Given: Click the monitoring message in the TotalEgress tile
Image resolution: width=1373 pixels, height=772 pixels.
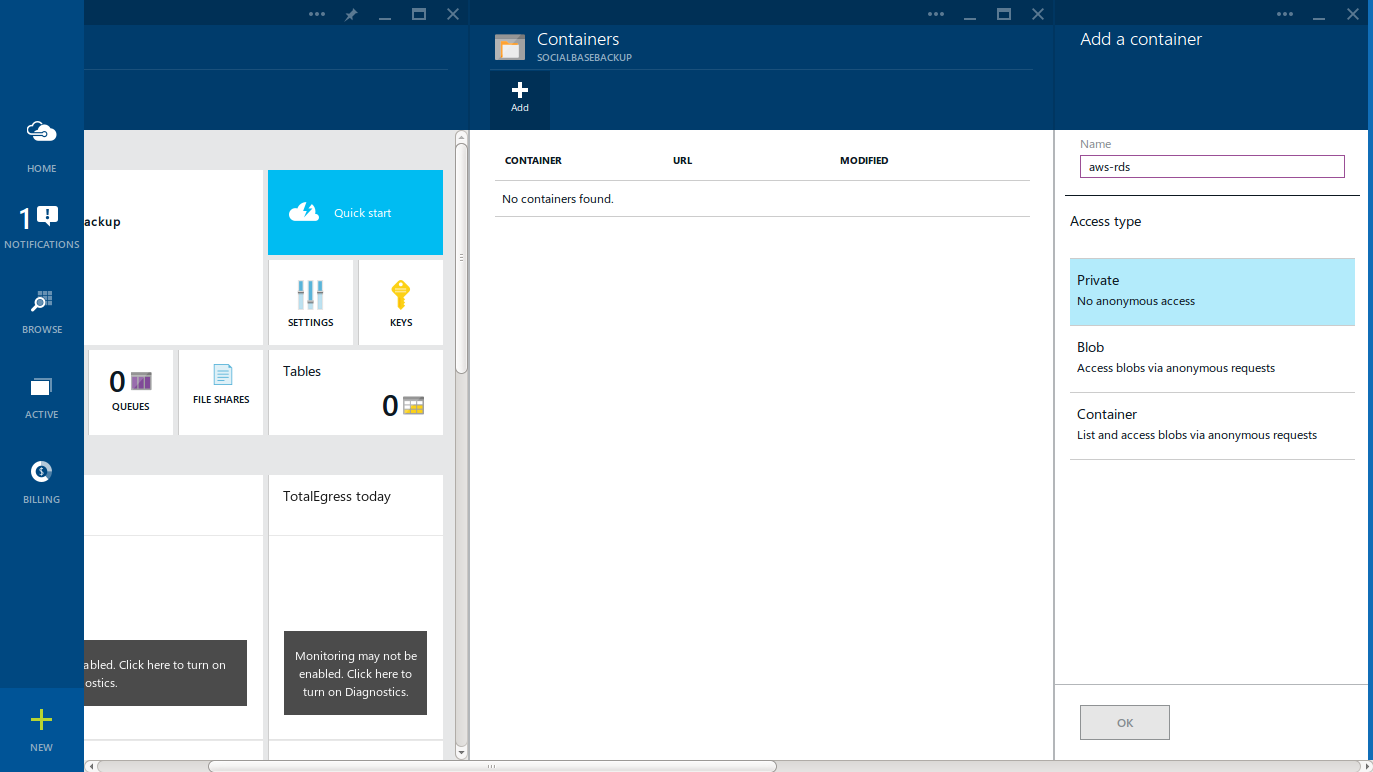Looking at the screenshot, I should click(x=355, y=673).
